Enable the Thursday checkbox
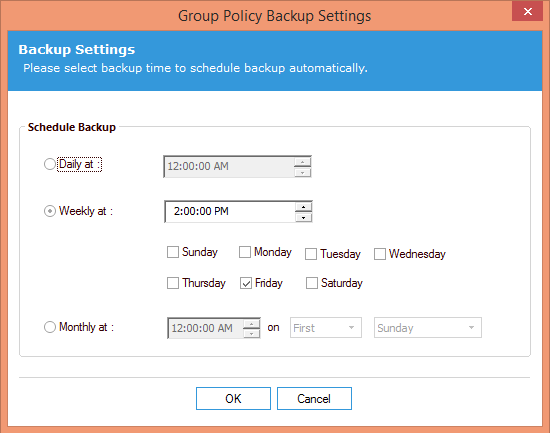 (173, 283)
